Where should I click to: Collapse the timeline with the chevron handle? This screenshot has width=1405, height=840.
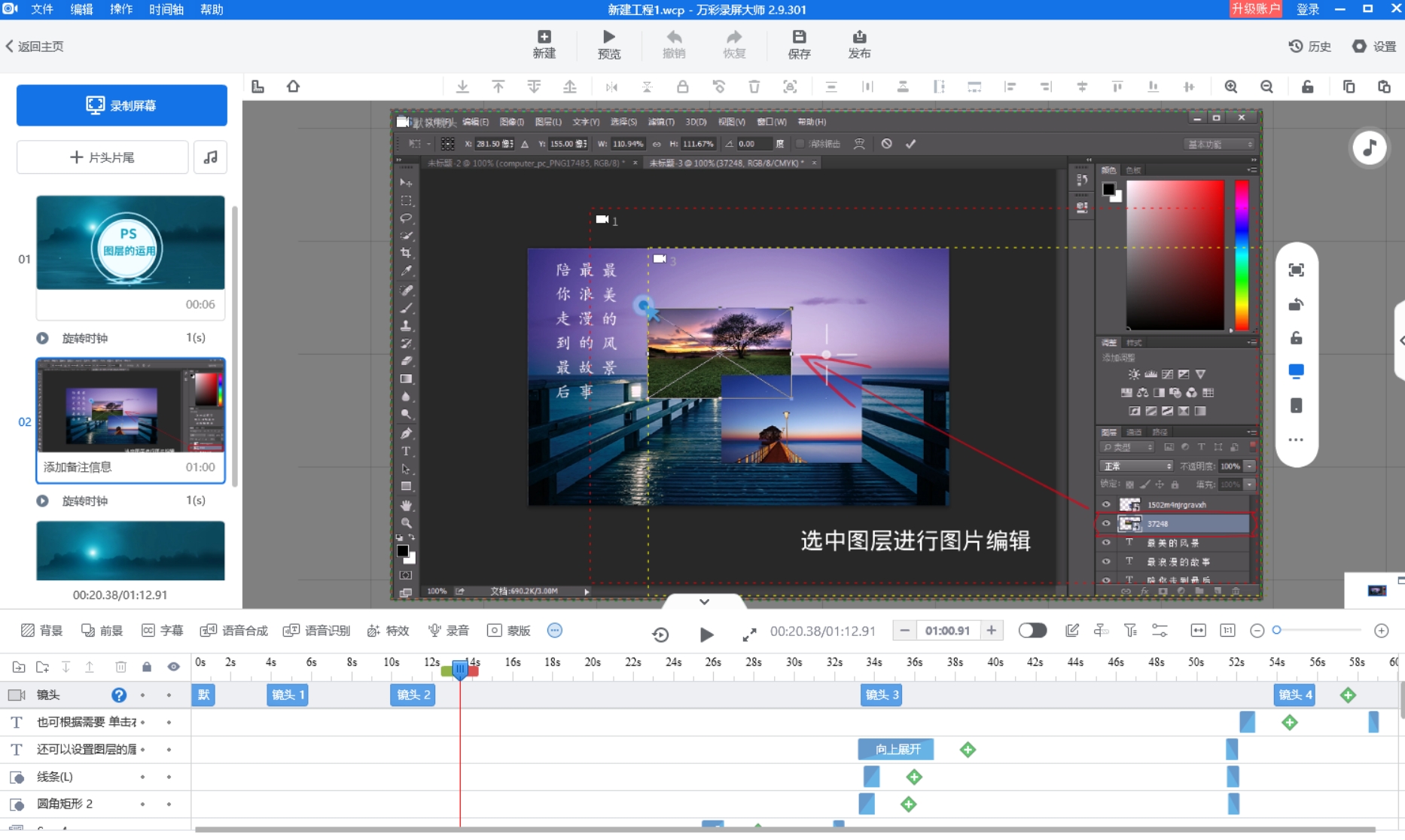pos(704,602)
